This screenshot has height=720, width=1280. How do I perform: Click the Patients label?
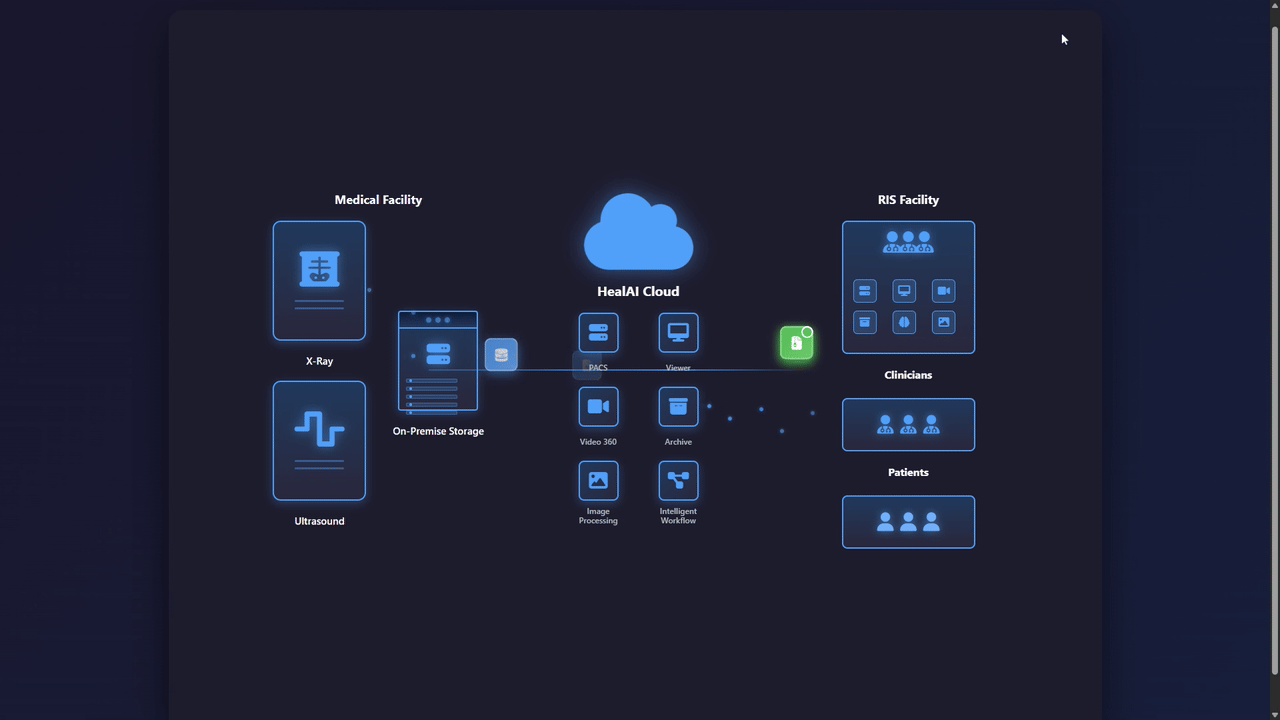pyautogui.click(x=908, y=472)
